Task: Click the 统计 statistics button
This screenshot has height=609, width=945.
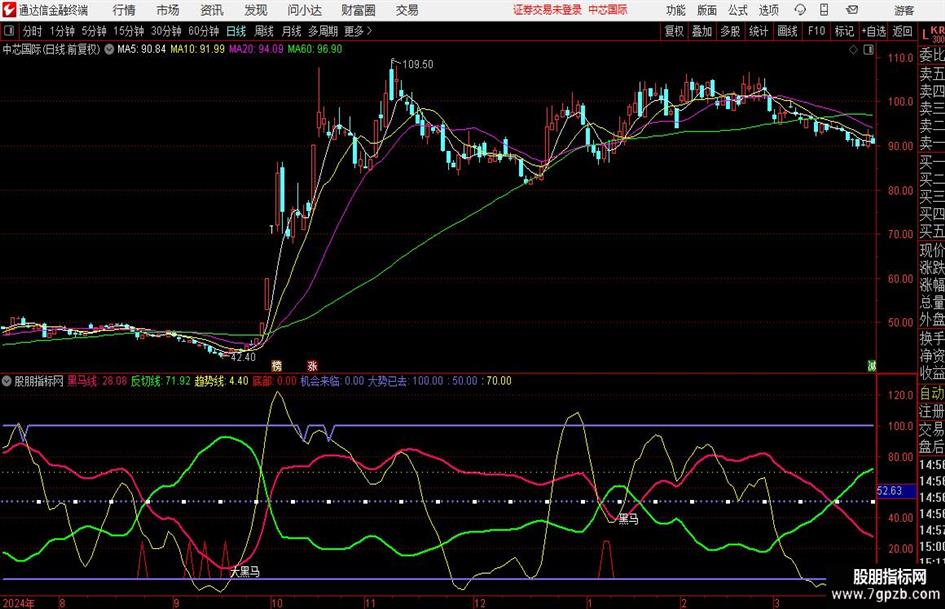Action: click(758, 31)
